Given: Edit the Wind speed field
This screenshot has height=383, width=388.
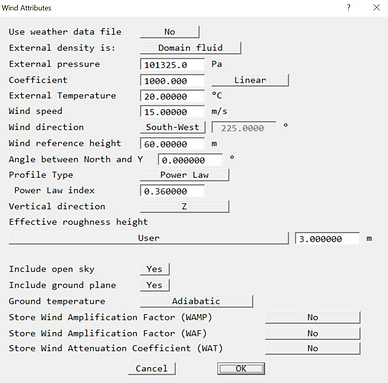Looking at the screenshot, I should coord(172,112).
